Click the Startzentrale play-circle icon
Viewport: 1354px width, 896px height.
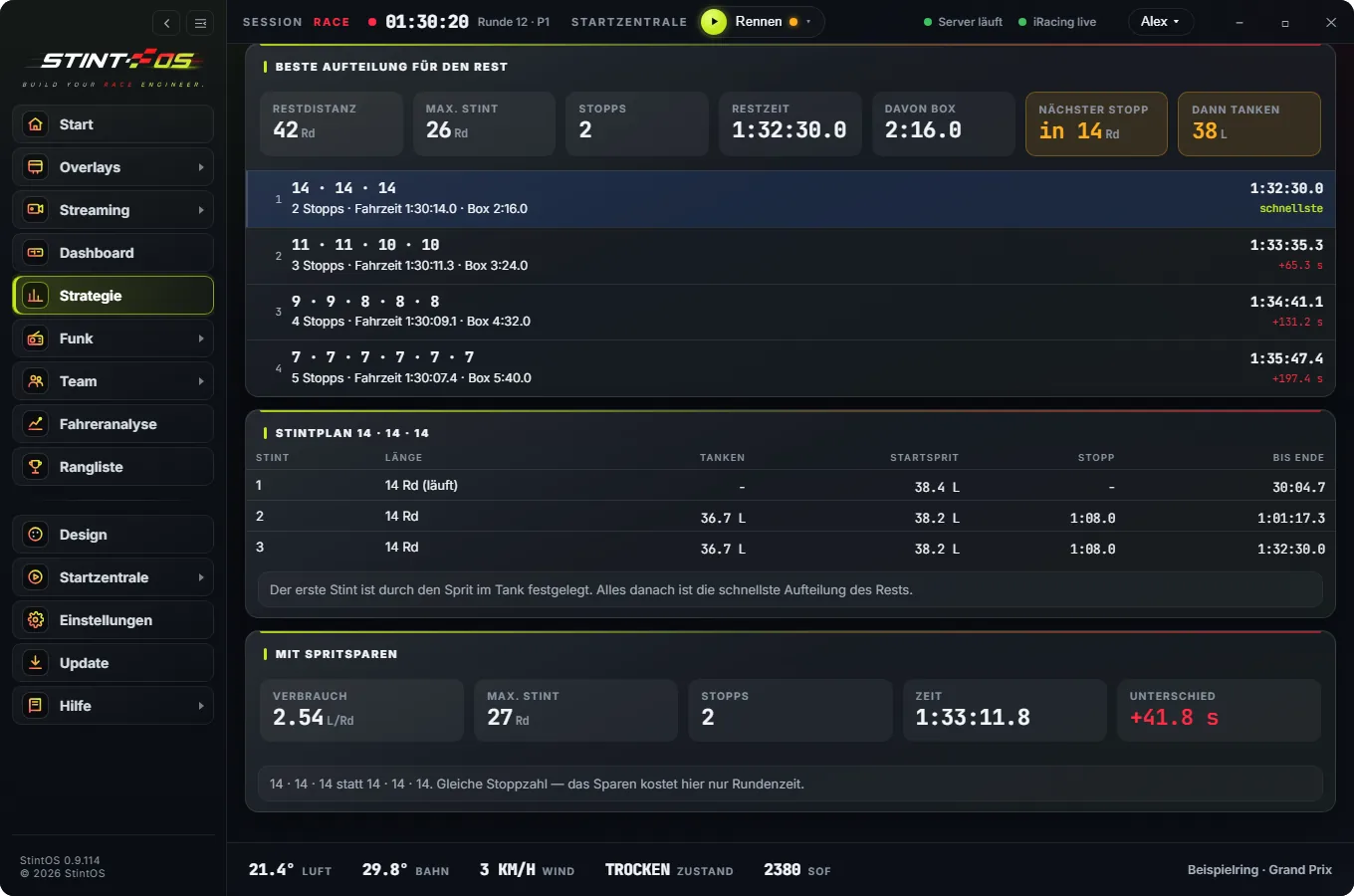point(36,577)
